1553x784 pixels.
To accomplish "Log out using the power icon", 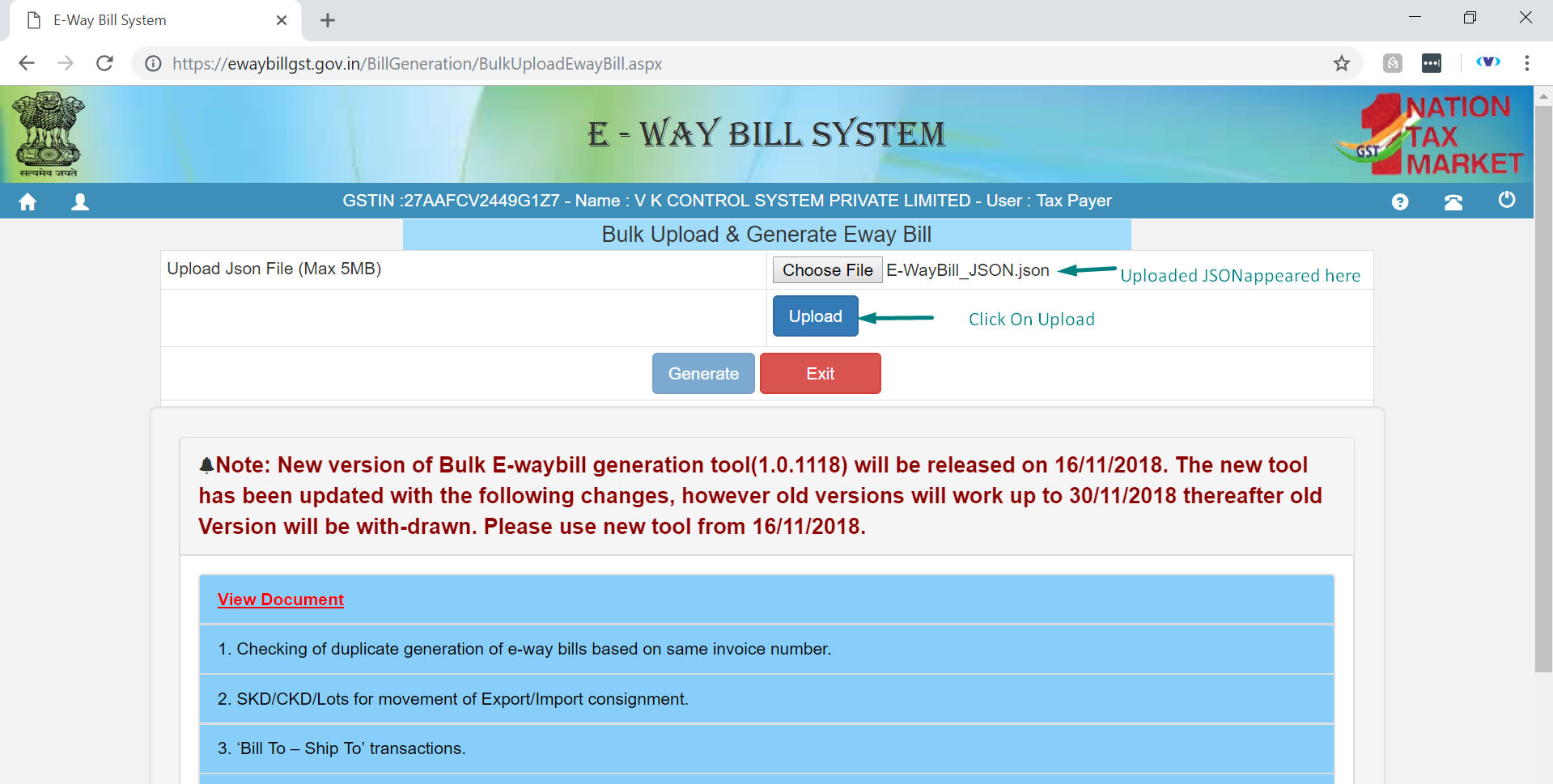I will [x=1506, y=200].
